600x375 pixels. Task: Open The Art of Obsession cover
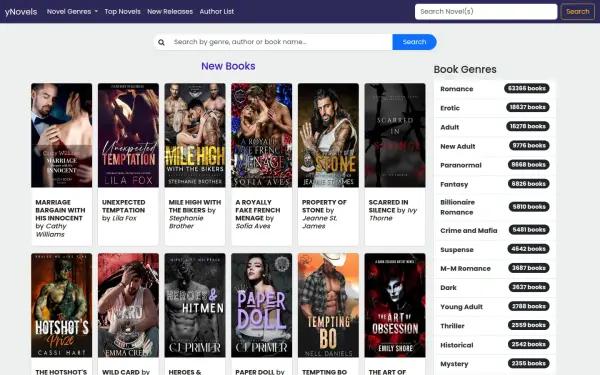tap(395, 305)
